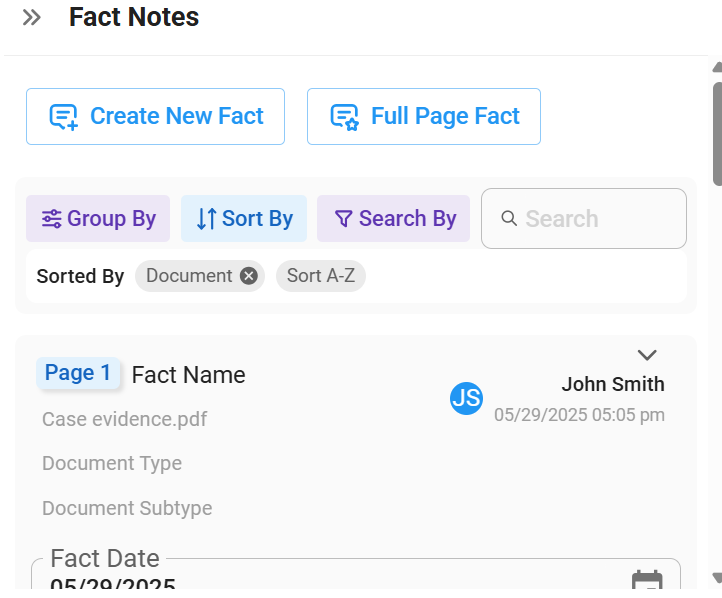Open the Sort By options
This screenshot has width=722, height=598.
coord(244,219)
